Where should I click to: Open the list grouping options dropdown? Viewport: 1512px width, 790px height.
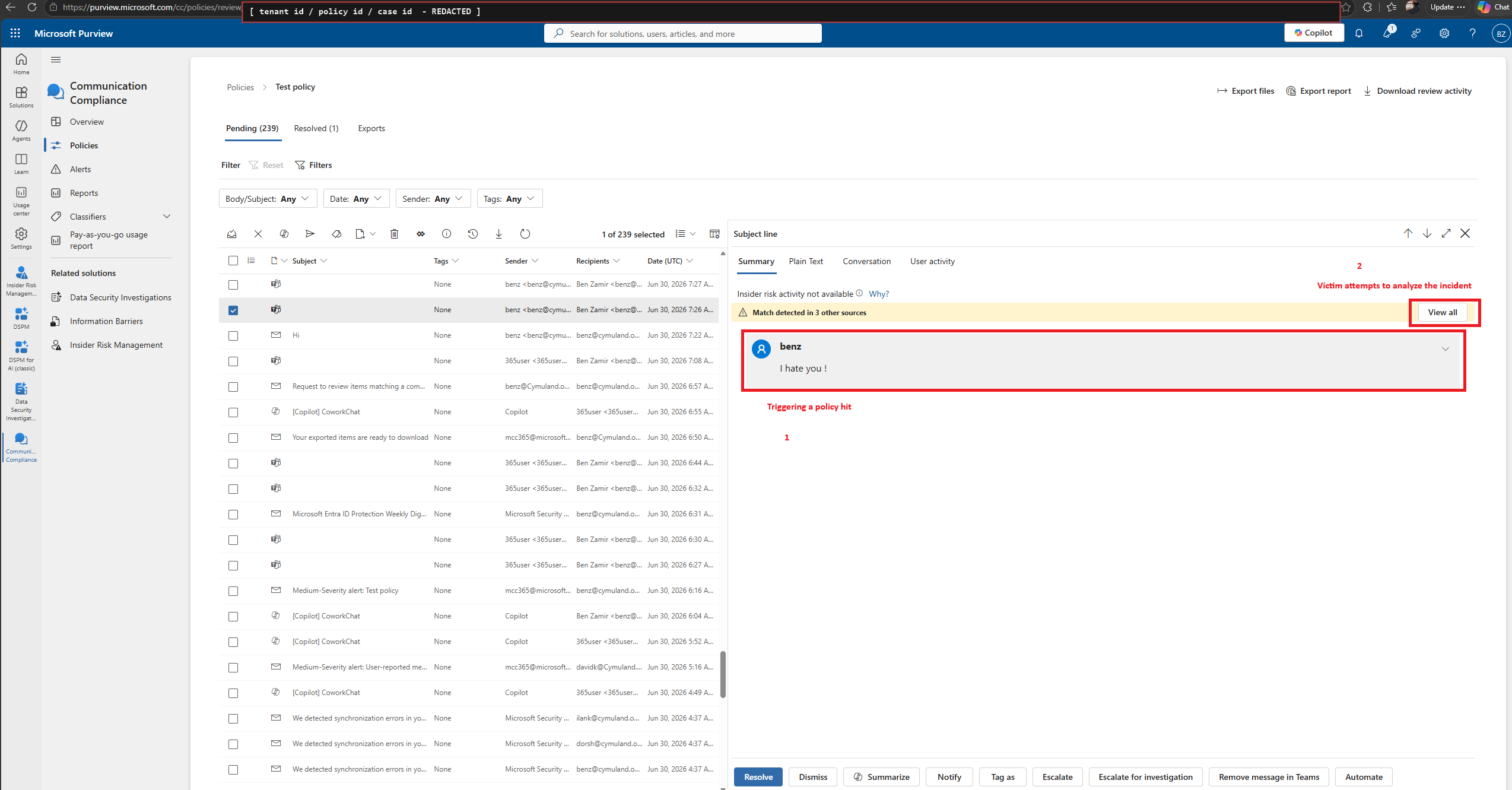click(x=686, y=234)
